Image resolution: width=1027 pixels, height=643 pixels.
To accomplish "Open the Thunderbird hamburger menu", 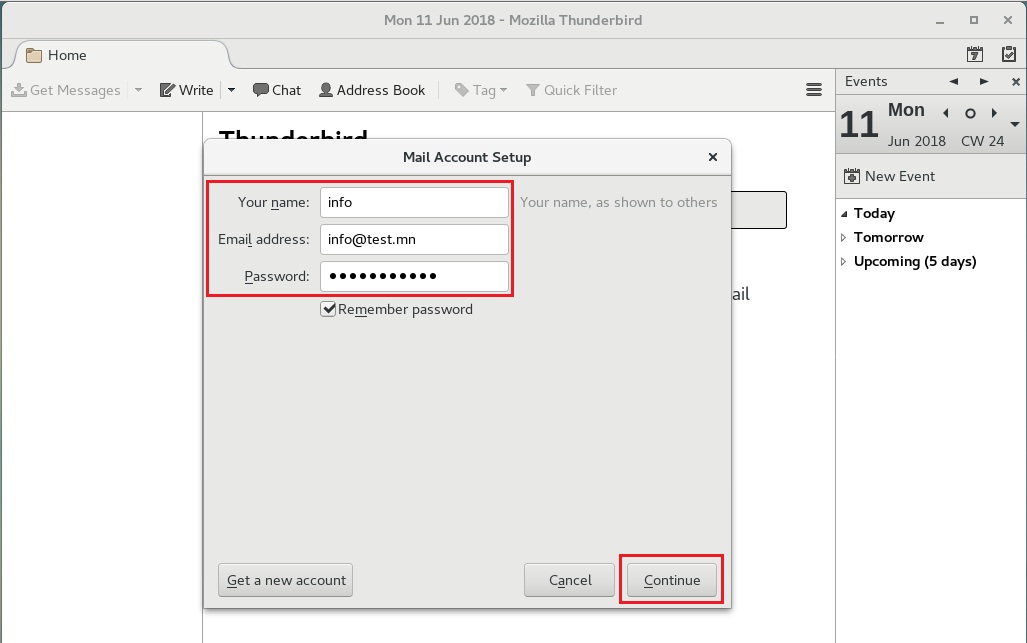I will point(813,90).
